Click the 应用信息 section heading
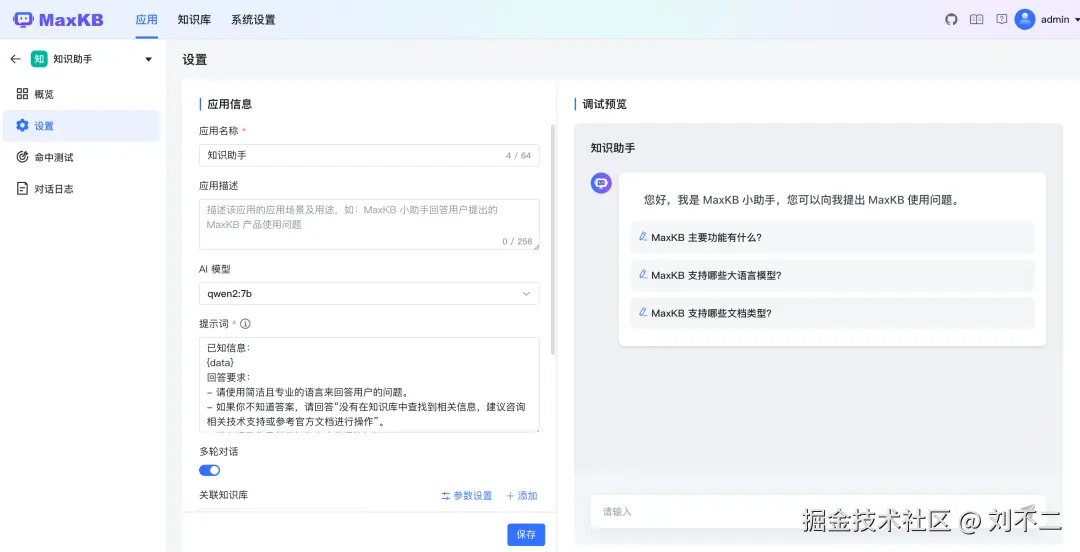 coord(229,104)
